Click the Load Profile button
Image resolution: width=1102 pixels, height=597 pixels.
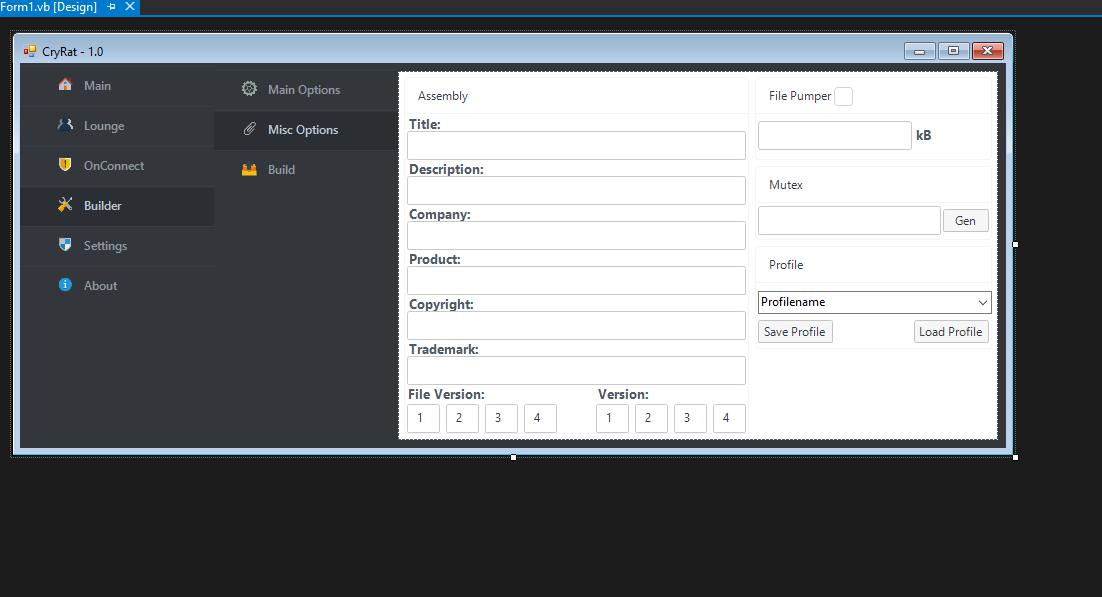951,332
